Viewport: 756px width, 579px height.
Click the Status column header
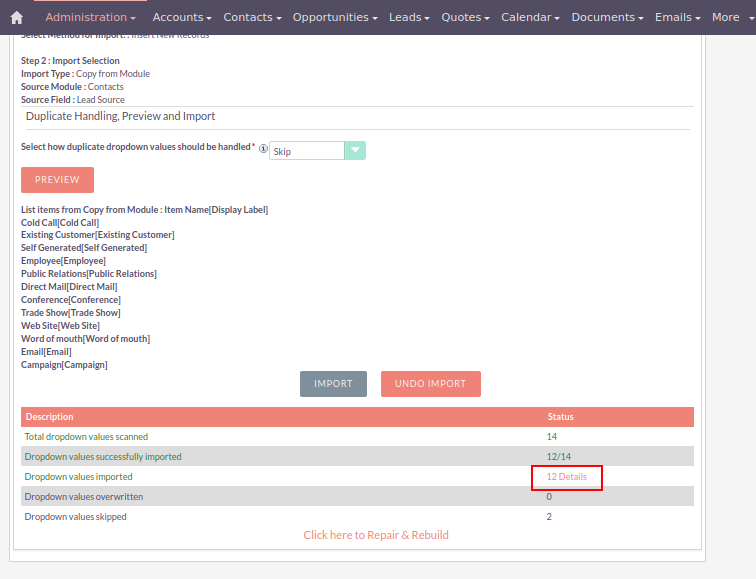(x=560, y=417)
